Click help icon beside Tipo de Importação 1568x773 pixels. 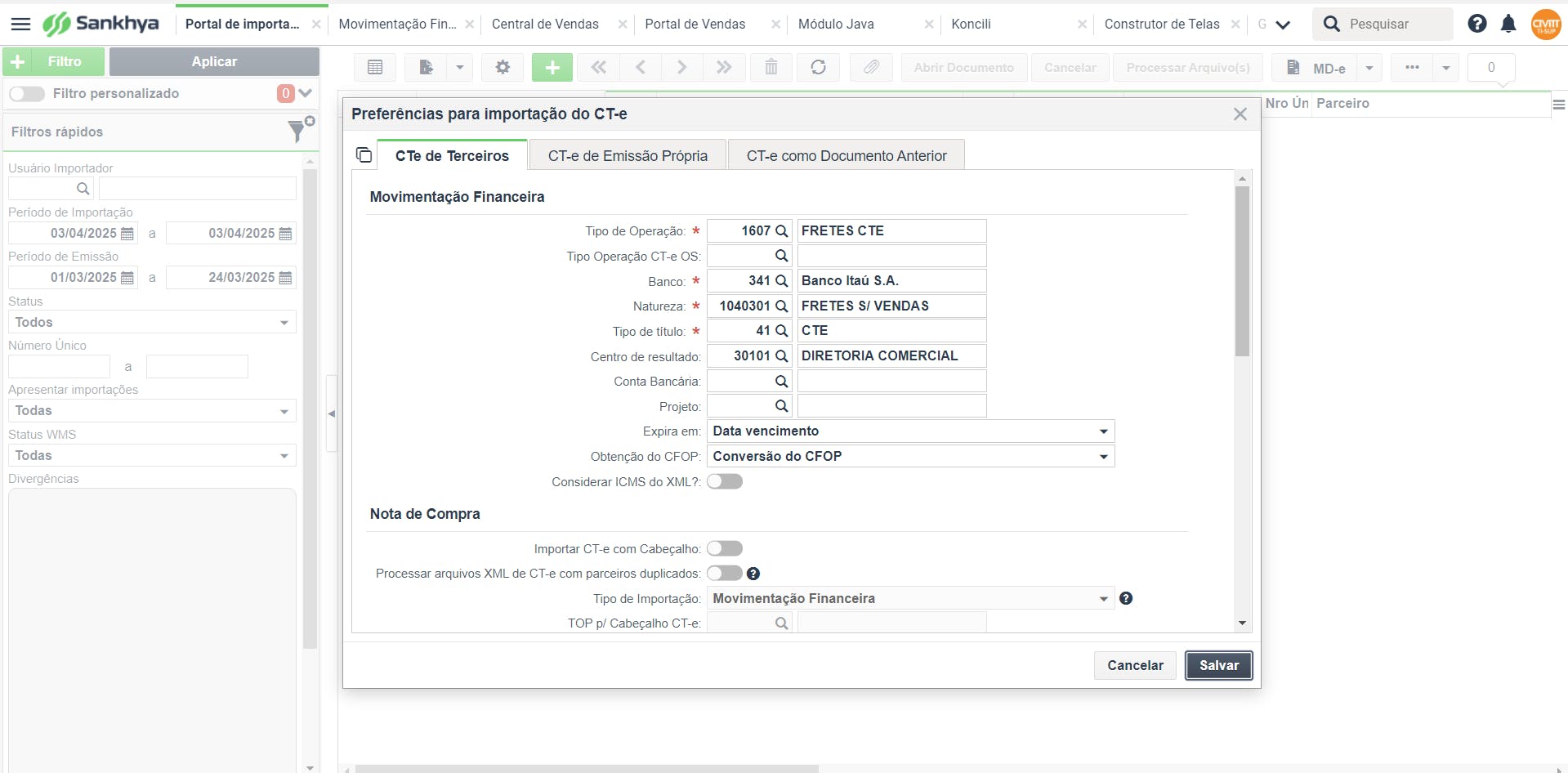(1126, 598)
